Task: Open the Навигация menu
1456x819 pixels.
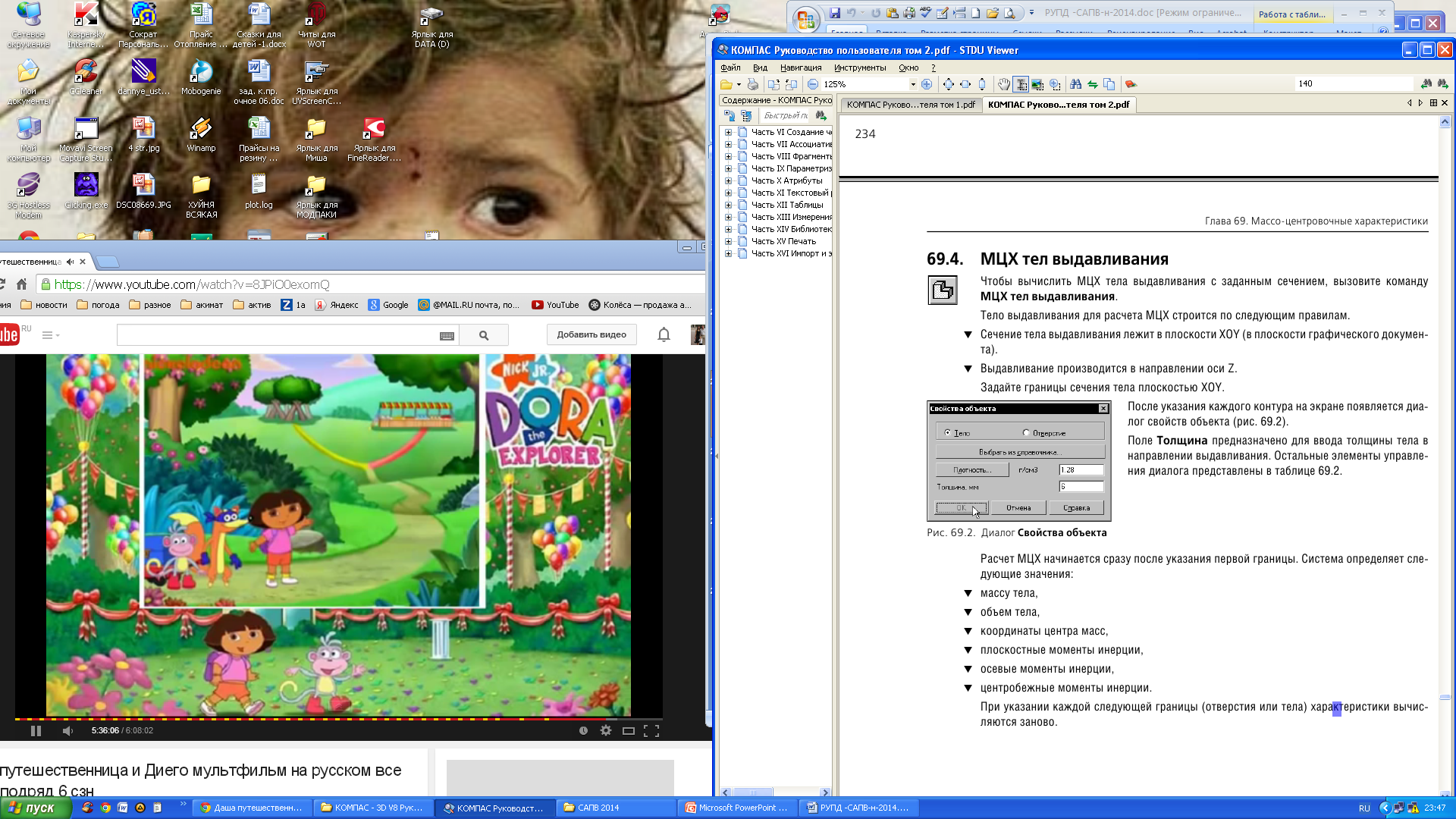Action: tap(801, 67)
